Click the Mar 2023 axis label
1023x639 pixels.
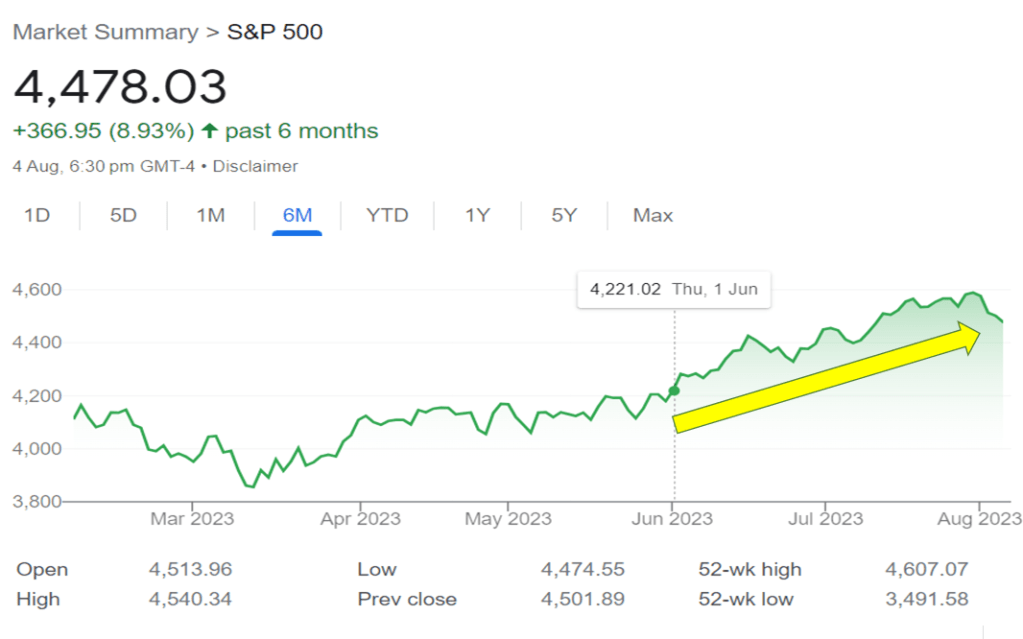[192, 518]
